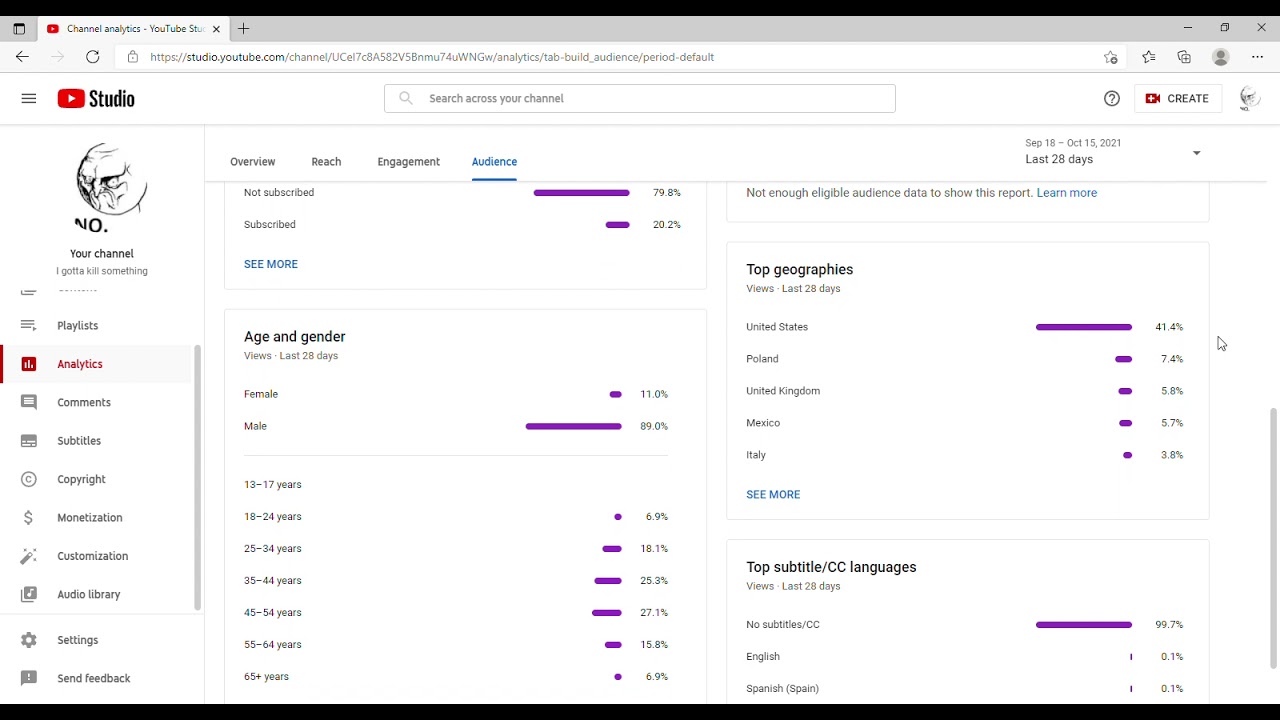Click the Poland geography row

pos(965,359)
